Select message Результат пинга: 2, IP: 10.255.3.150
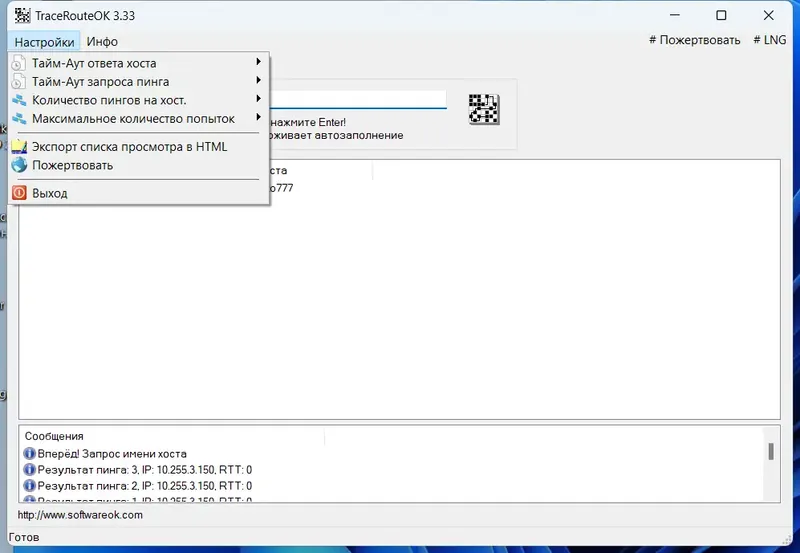 click(144, 486)
